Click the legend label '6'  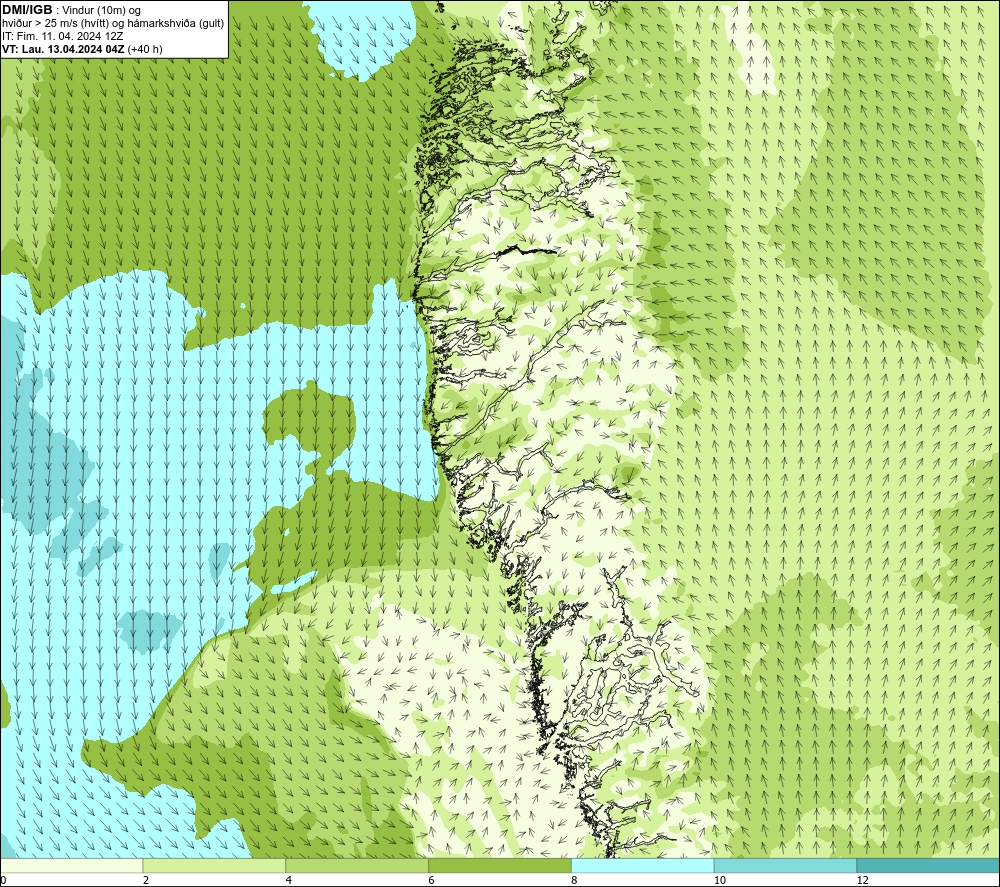432,880
